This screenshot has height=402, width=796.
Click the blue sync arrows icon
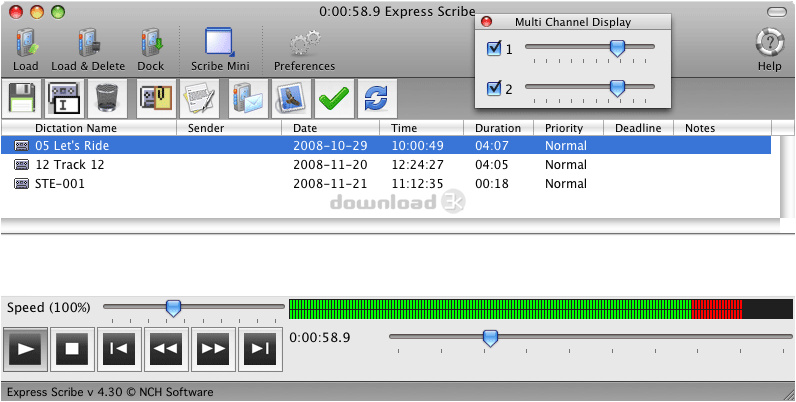coord(376,98)
